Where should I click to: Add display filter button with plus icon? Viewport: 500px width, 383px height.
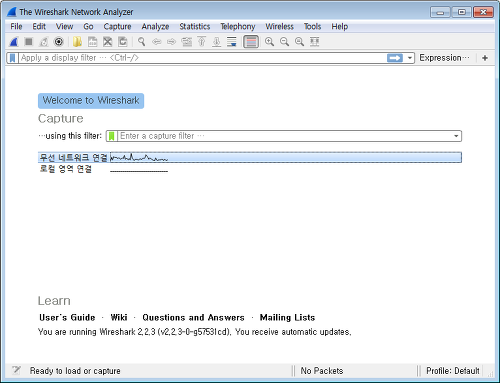click(485, 58)
